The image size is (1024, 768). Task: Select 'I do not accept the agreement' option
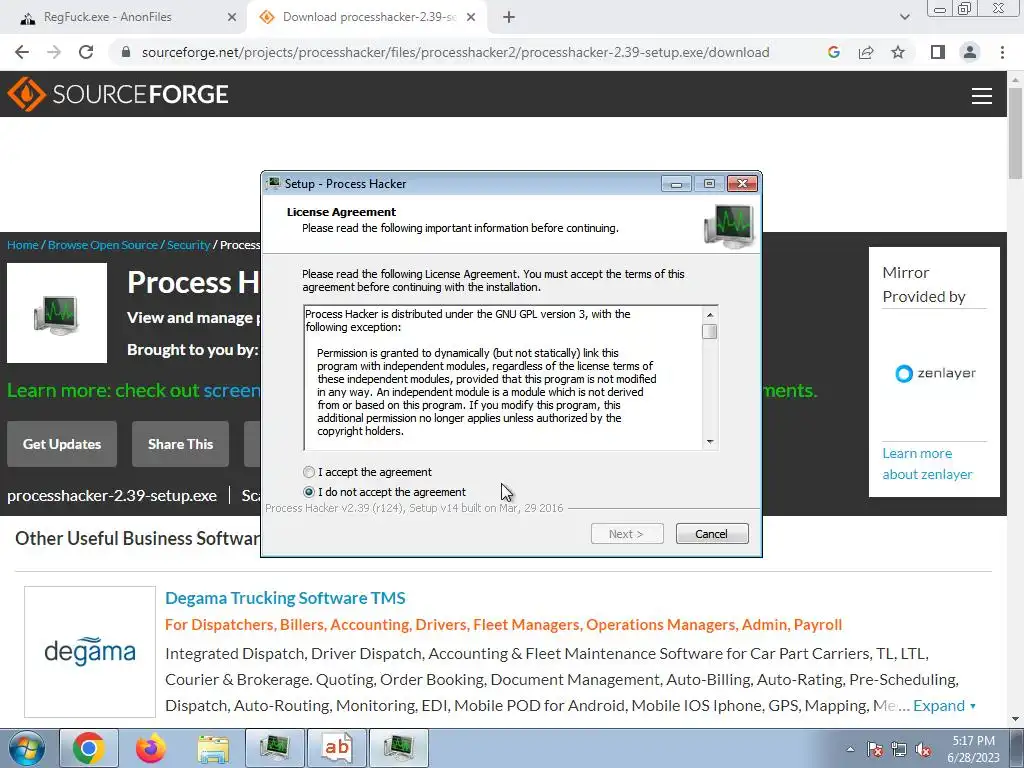tap(309, 492)
